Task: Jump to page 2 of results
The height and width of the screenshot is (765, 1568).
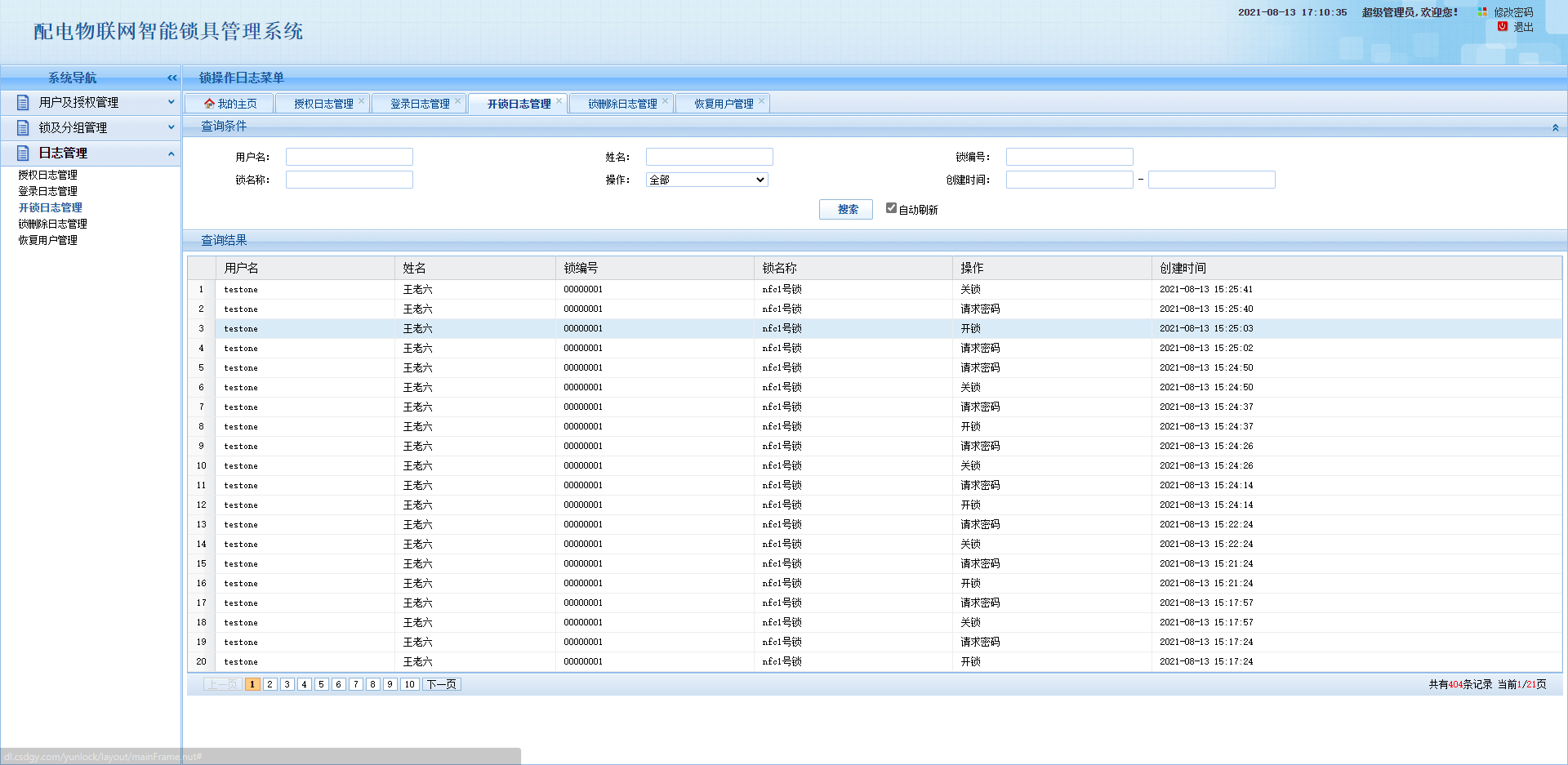Action: coord(269,684)
